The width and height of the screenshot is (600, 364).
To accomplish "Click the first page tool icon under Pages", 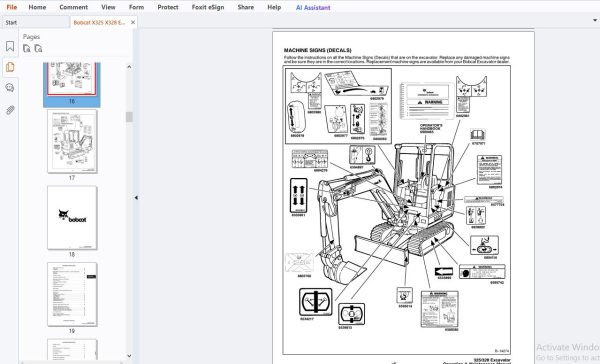I will [26, 49].
